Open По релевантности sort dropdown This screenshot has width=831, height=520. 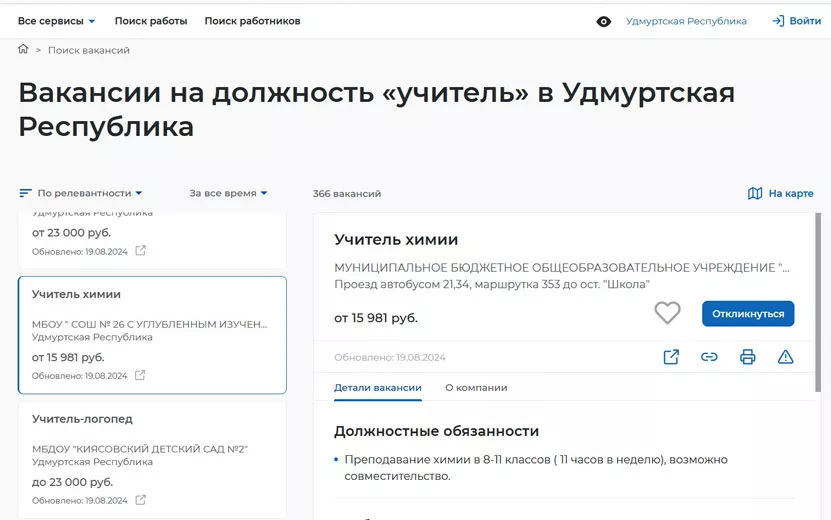(81, 193)
